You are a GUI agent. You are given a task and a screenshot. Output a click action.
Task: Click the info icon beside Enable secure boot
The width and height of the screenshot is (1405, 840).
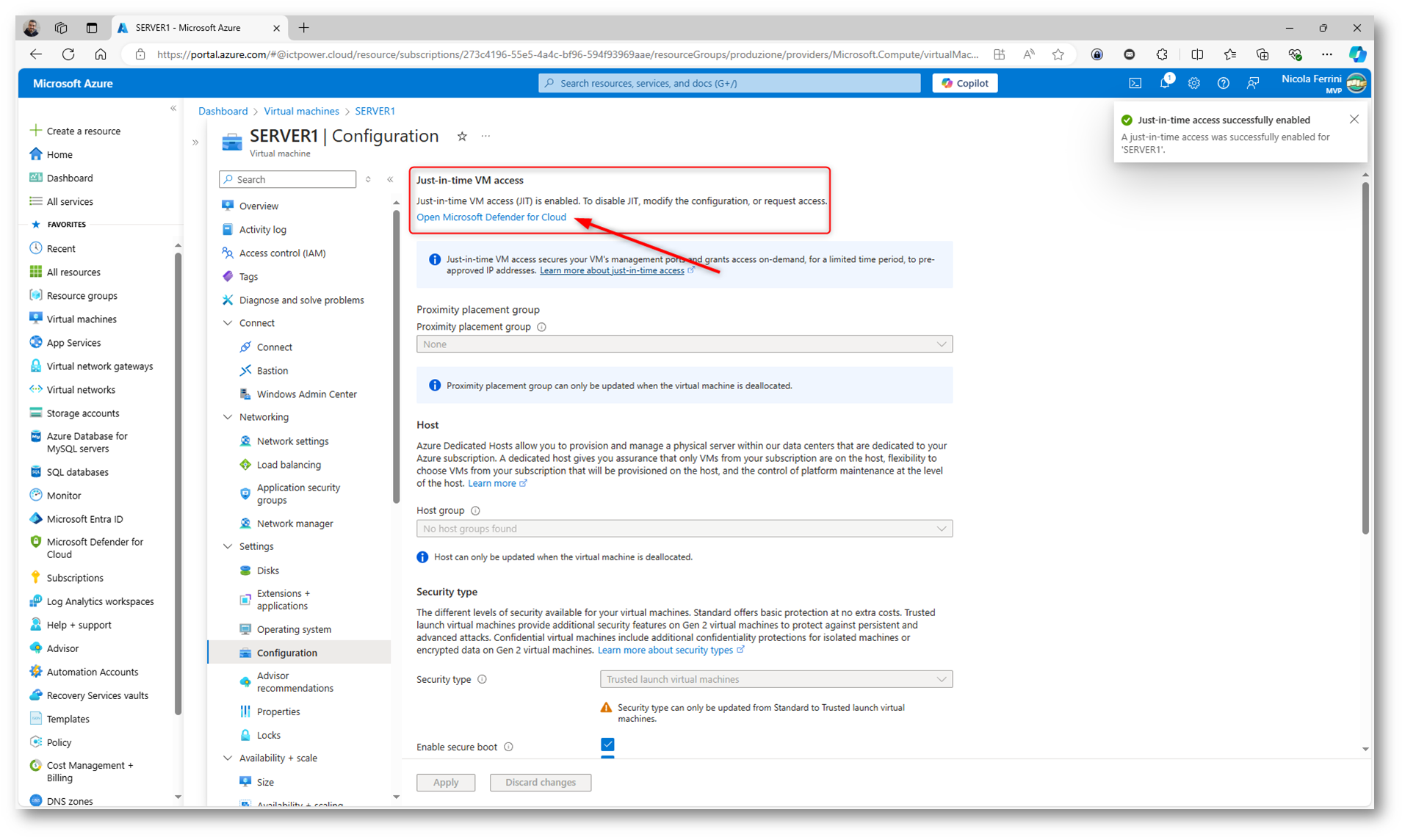coord(508,747)
